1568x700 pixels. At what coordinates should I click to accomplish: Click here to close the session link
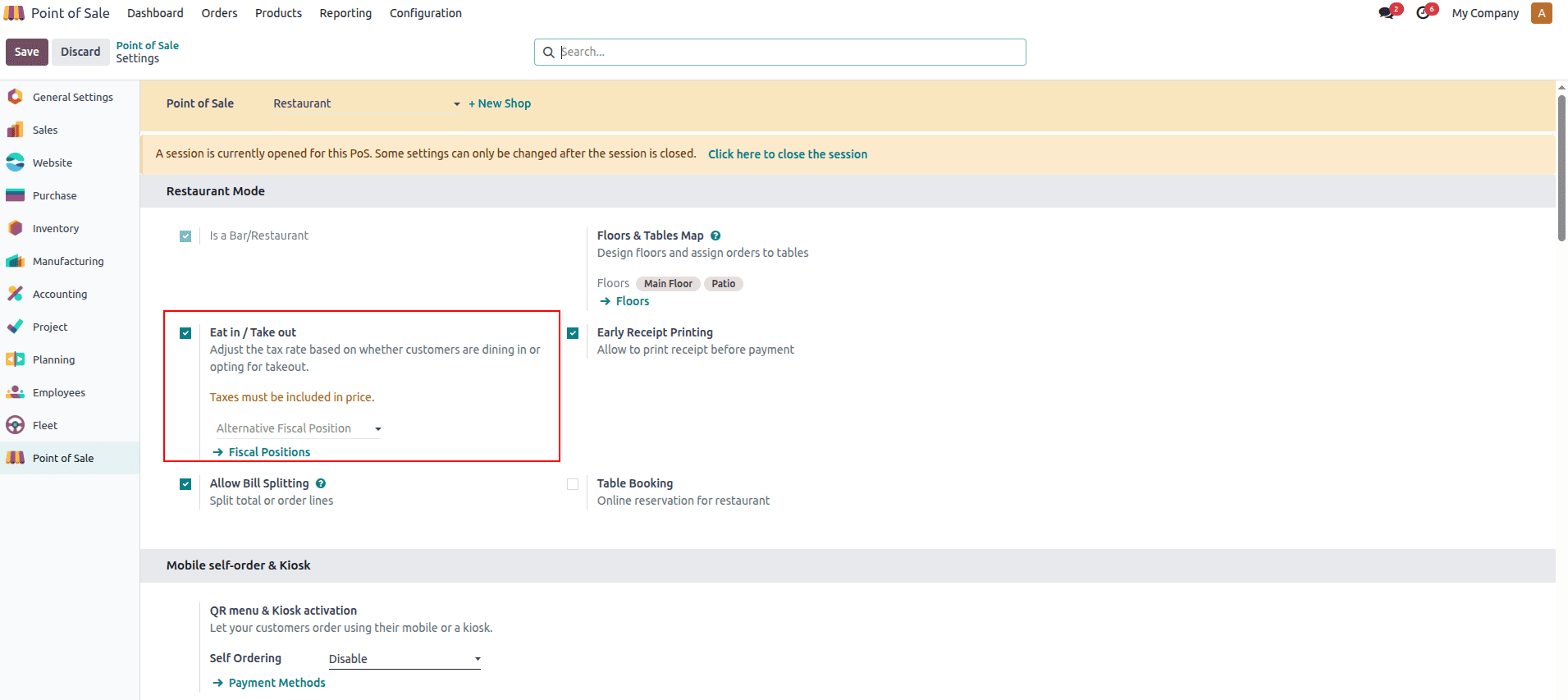click(788, 154)
